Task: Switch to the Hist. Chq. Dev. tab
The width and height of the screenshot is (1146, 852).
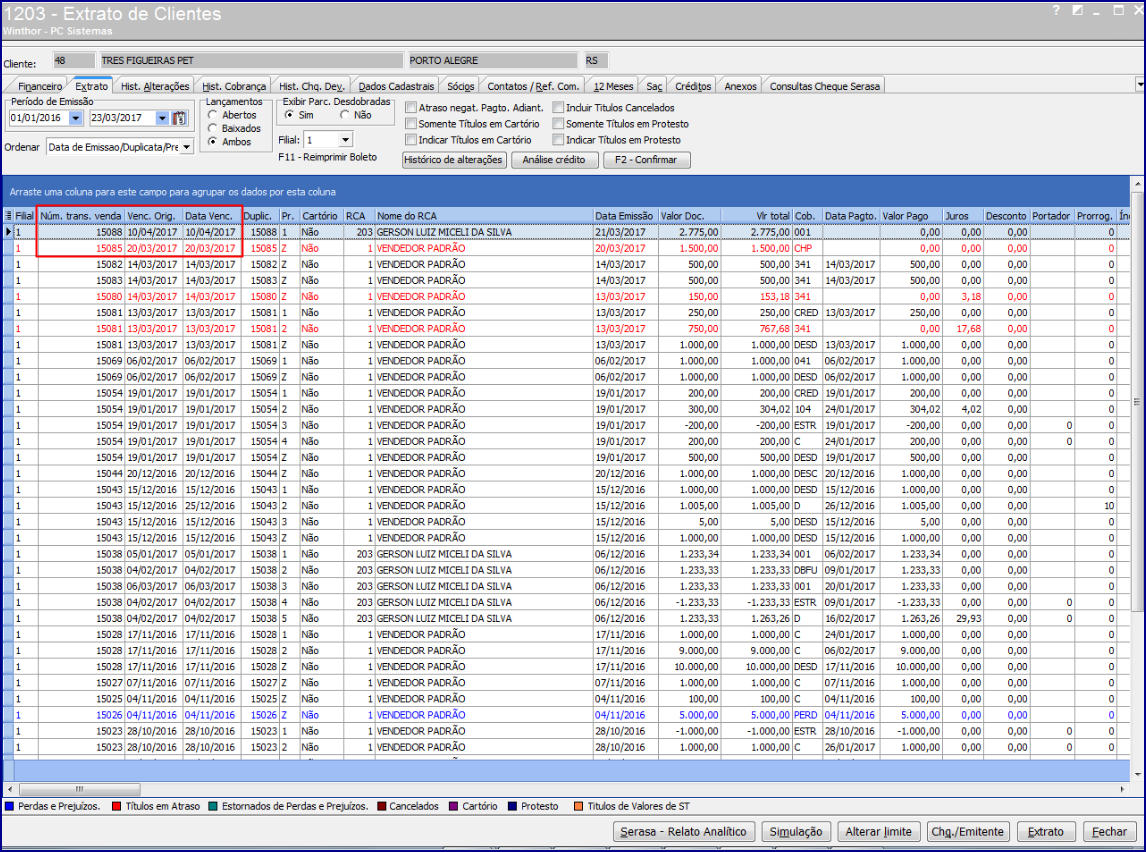Action: point(311,86)
